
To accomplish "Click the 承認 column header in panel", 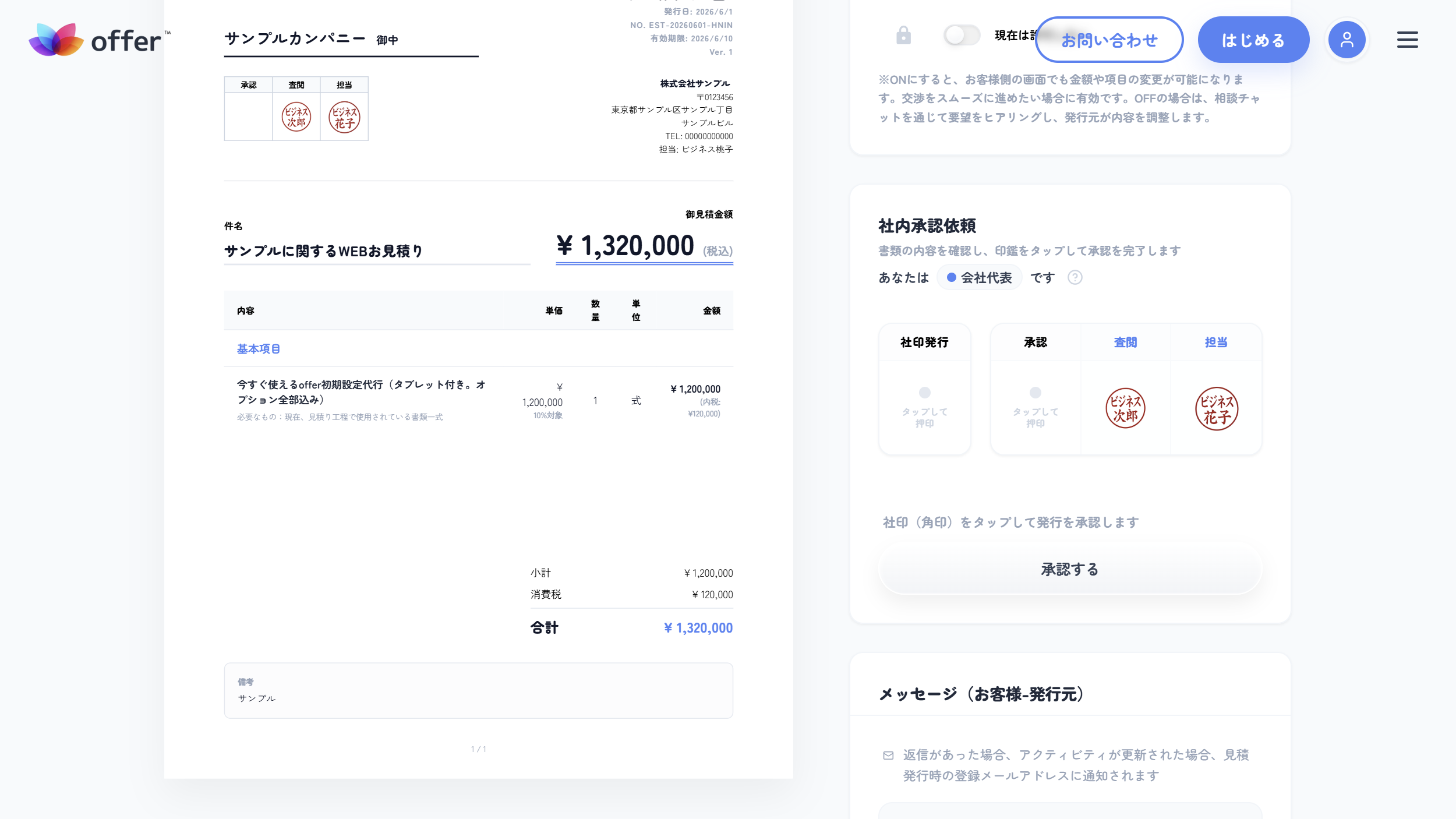I will (1035, 343).
